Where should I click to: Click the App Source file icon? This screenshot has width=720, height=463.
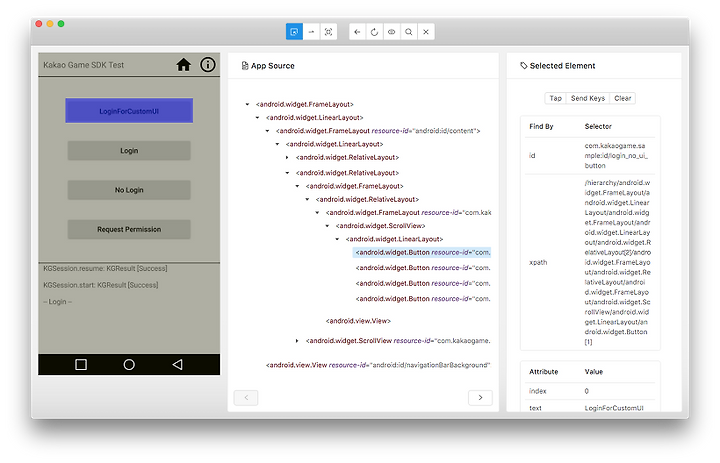[245, 66]
